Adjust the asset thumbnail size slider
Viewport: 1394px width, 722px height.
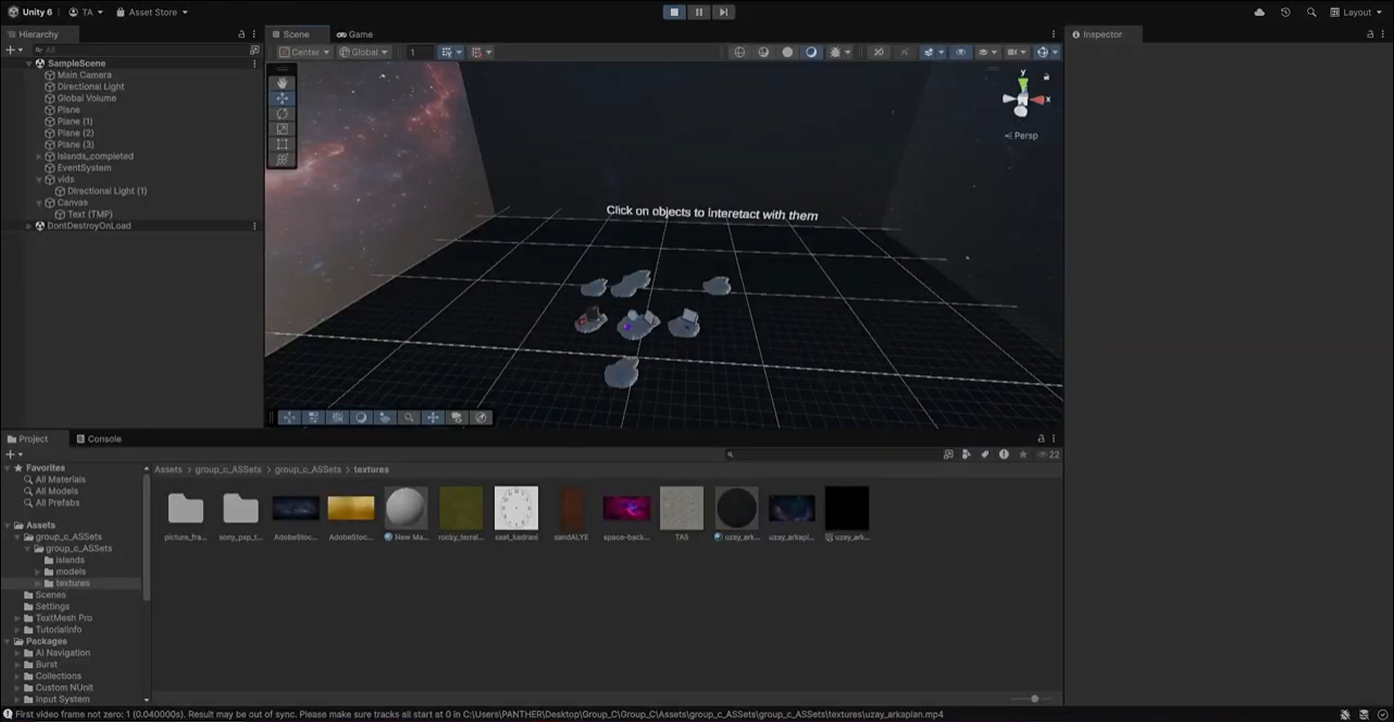pos(1034,699)
